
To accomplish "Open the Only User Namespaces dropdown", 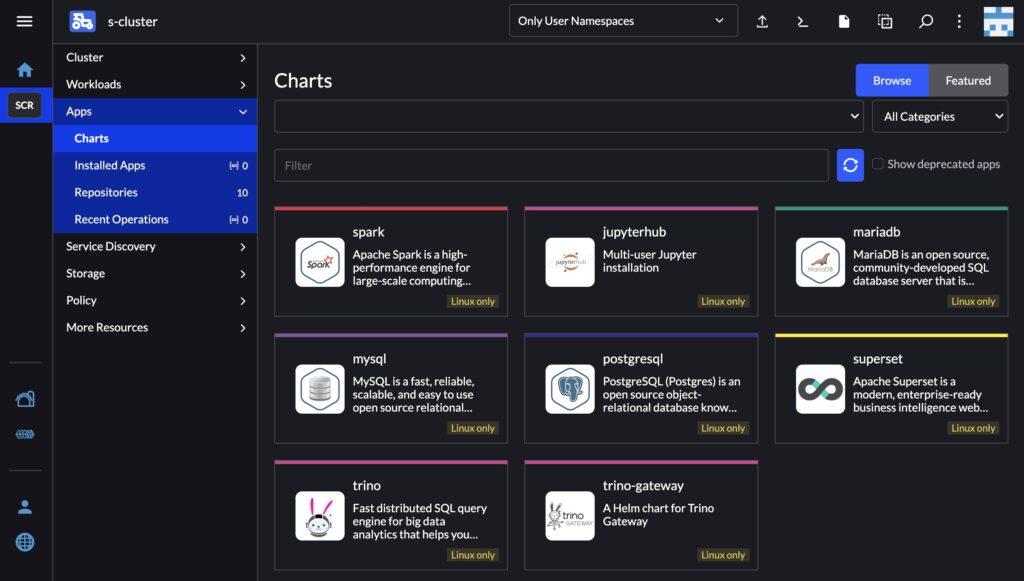I will click(623, 21).
